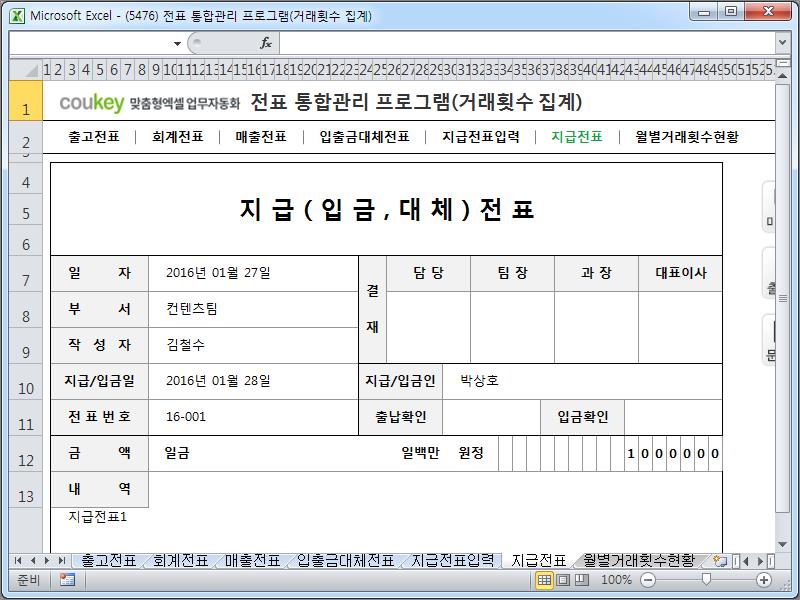The width and height of the screenshot is (800, 600).
Task: Click the 회계전표 navigation link in header
Action: click(178, 137)
